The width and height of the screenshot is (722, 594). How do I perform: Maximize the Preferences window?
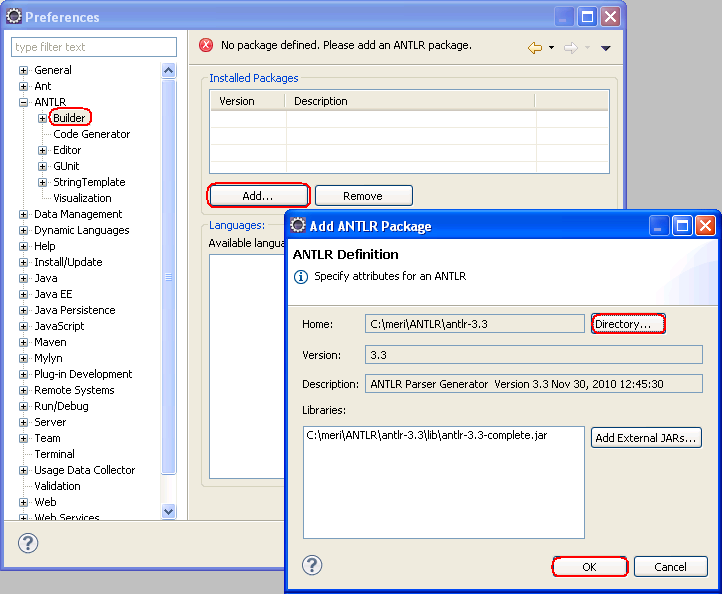(x=587, y=17)
